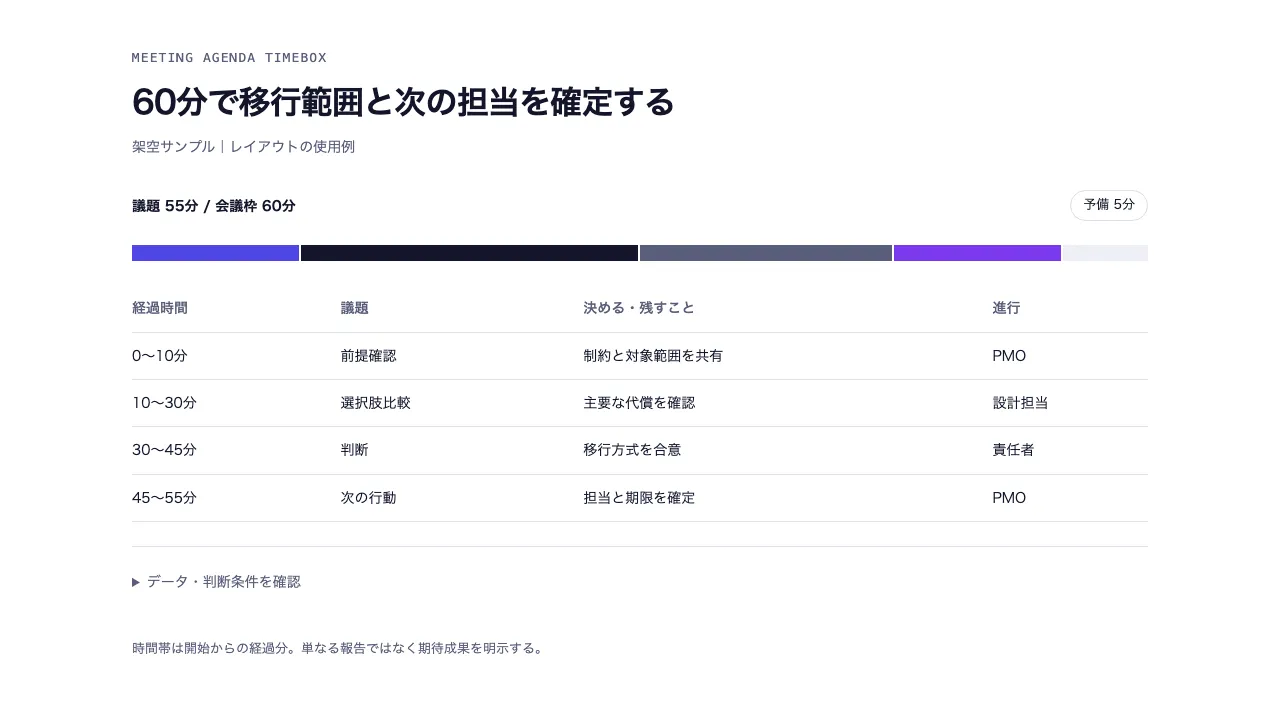Click the light 予備 buffer timeline segment

point(1105,253)
